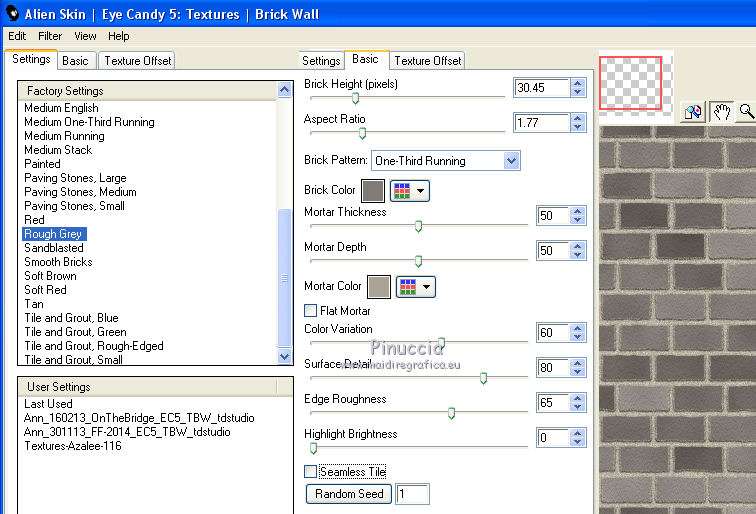
Task: Enable the Flat Mortar checkbox
Action: click(x=310, y=311)
